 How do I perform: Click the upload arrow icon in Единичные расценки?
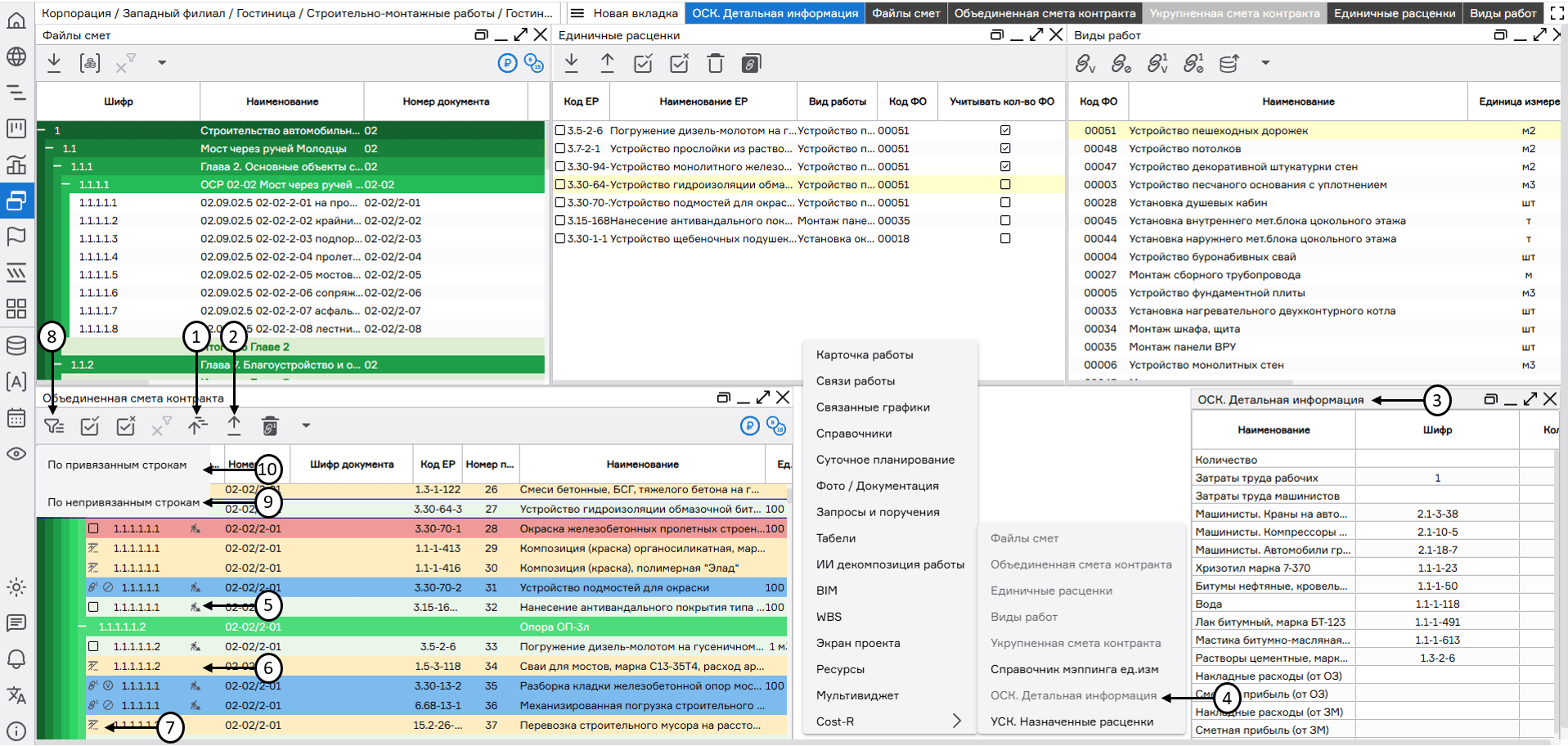click(x=607, y=63)
